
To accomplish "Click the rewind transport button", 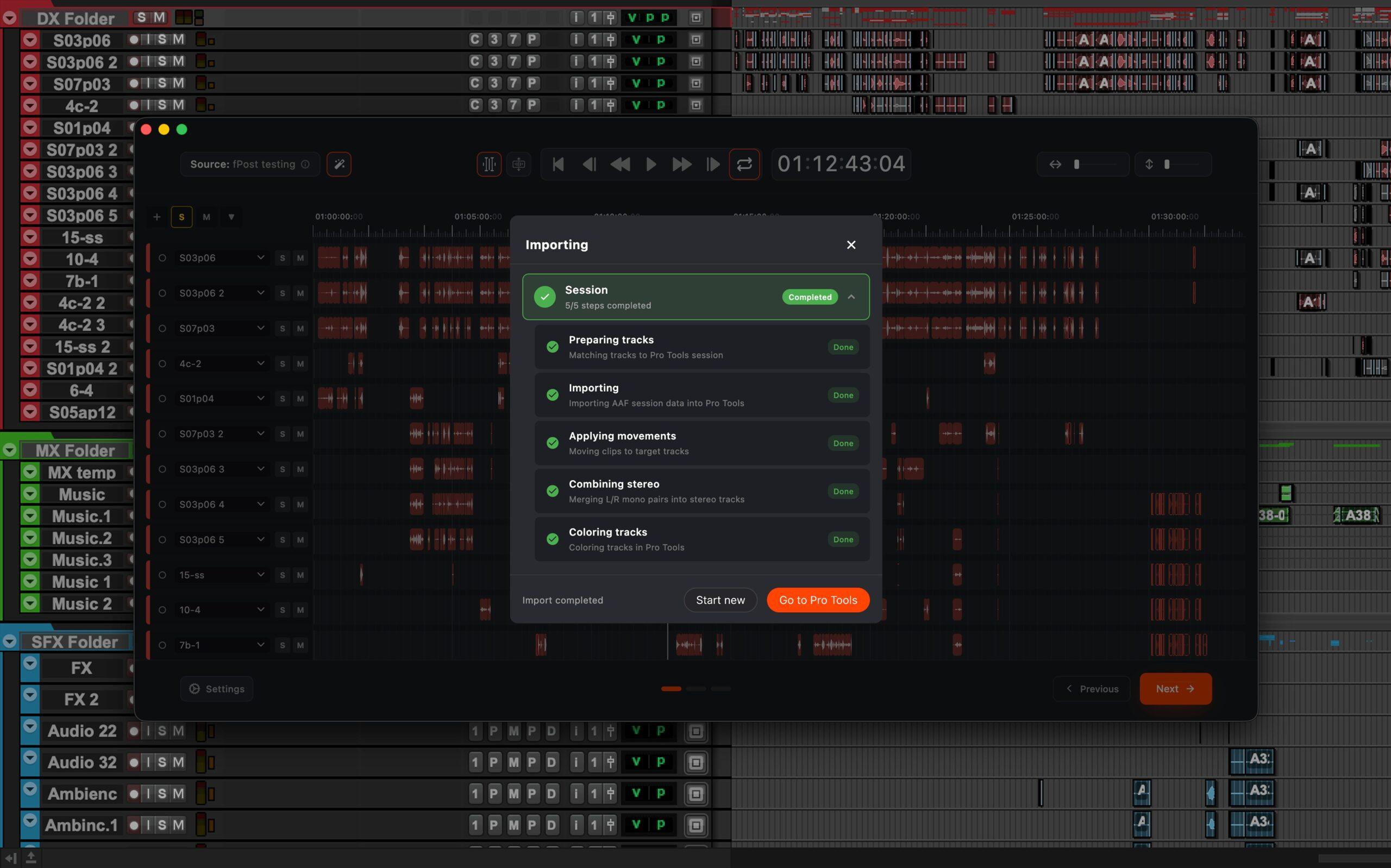I will tap(620, 164).
